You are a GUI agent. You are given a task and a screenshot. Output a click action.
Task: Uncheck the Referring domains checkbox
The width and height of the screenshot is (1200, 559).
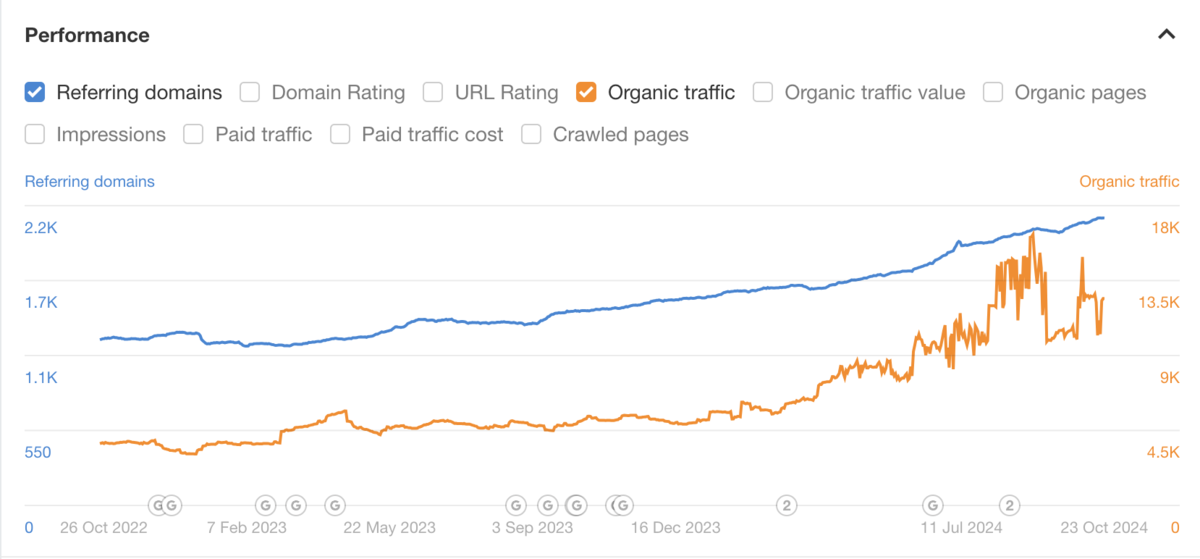coord(35,93)
